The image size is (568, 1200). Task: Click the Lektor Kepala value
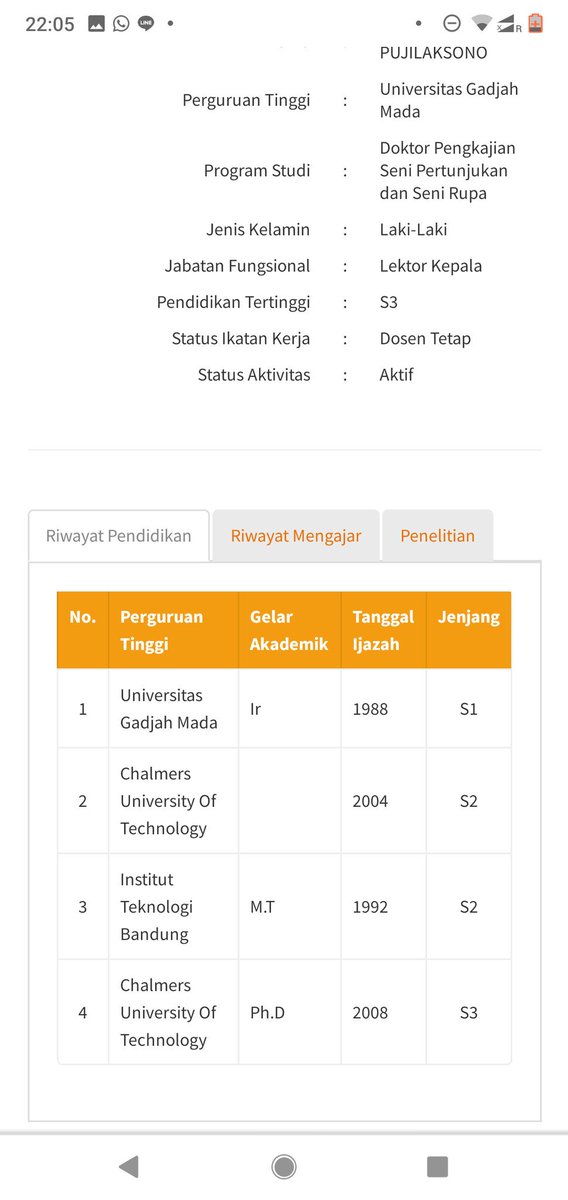[x=431, y=266]
